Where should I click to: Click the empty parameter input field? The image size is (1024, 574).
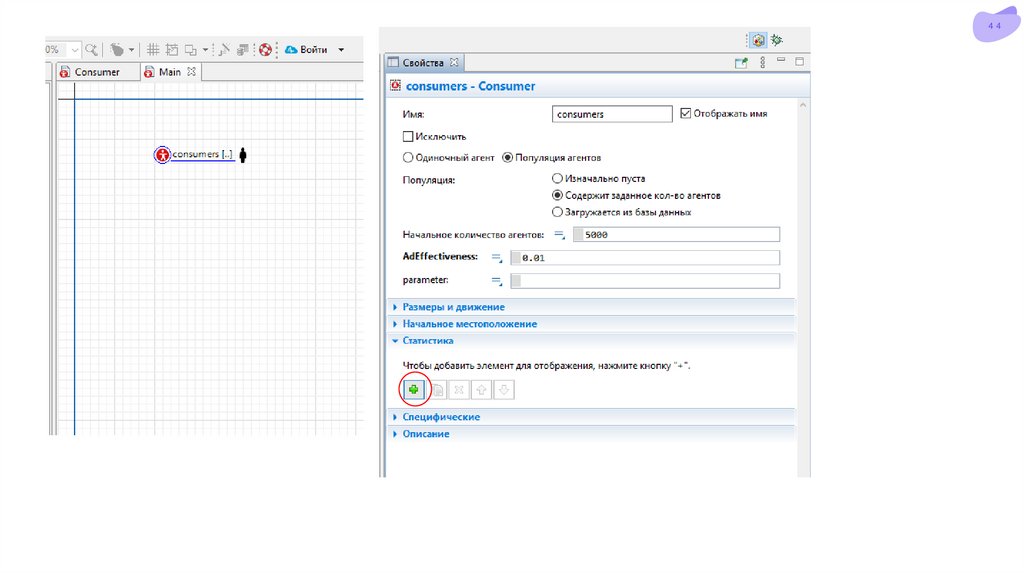tap(645, 281)
